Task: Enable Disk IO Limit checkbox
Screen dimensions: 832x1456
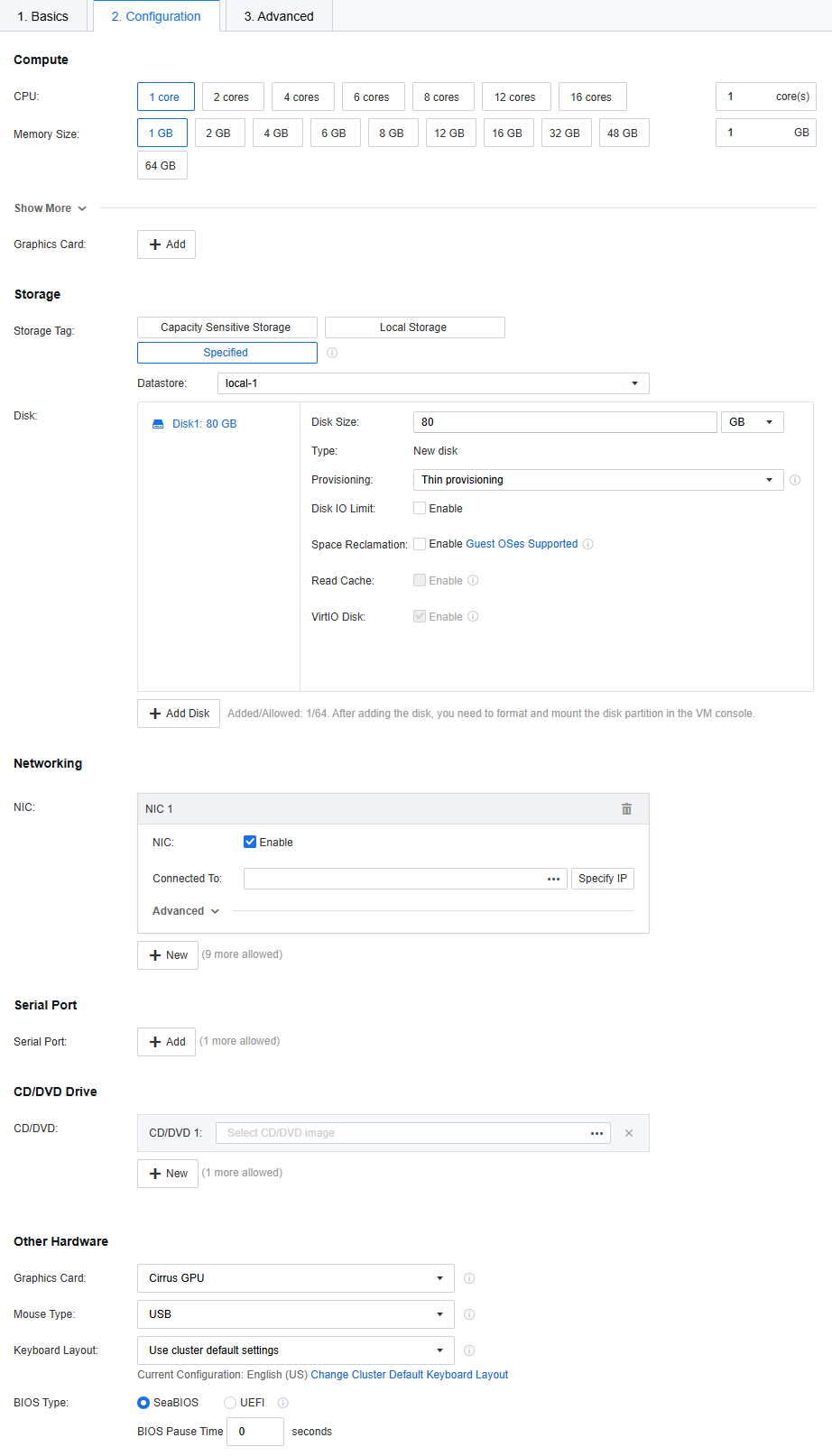Action: 420,508
